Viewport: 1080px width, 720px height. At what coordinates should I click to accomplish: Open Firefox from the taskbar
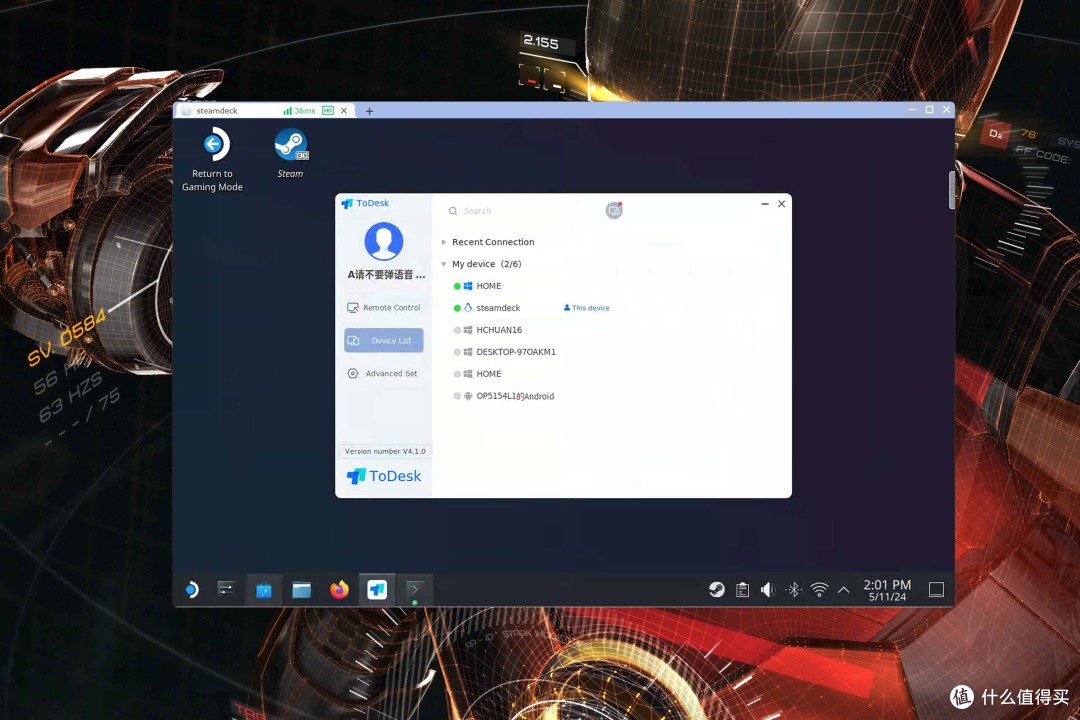point(339,590)
